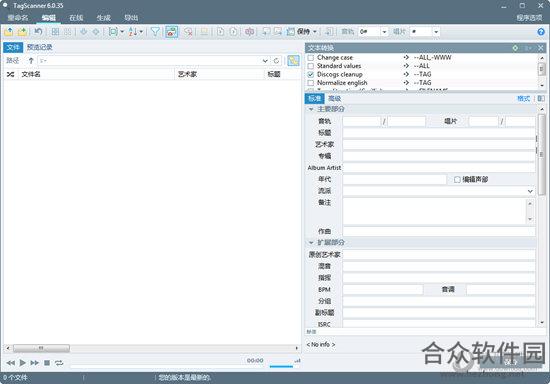Adjust the blue volume slider
The width and height of the screenshot is (550, 384).
(281, 366)
